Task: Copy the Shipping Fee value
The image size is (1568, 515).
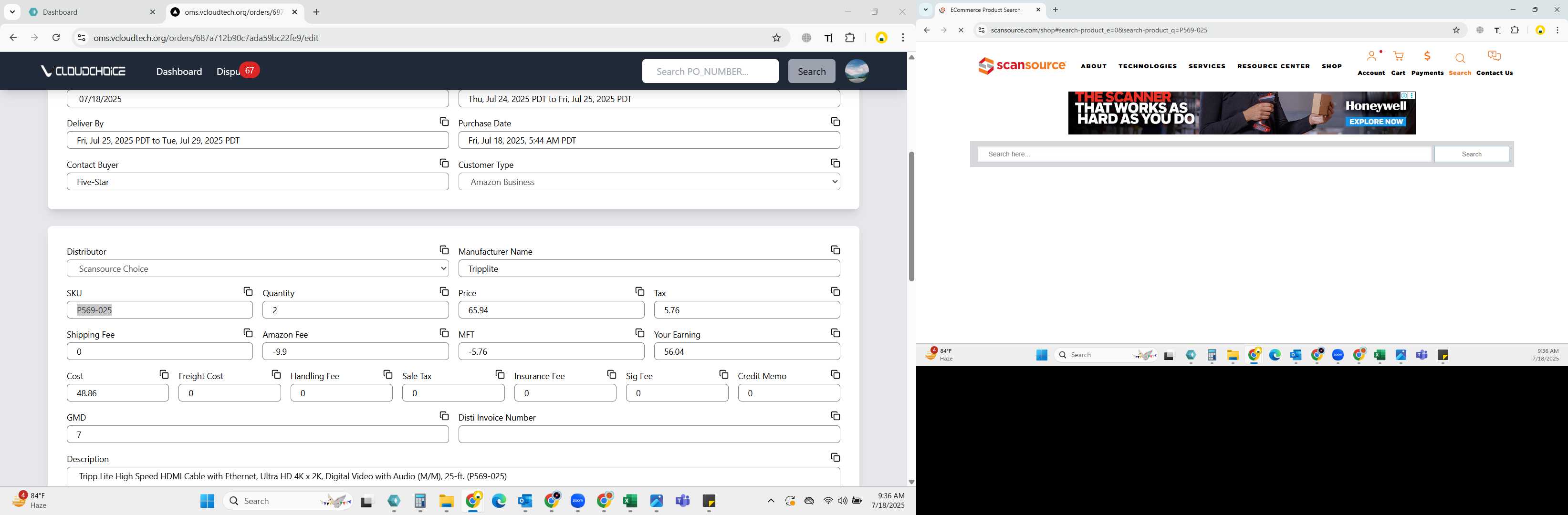Action: tap(248, 333)
